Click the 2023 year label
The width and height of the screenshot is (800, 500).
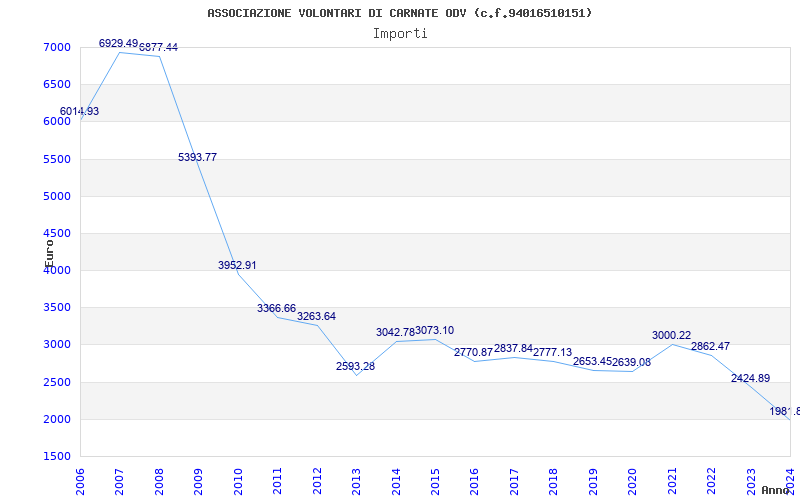point(751,481)
